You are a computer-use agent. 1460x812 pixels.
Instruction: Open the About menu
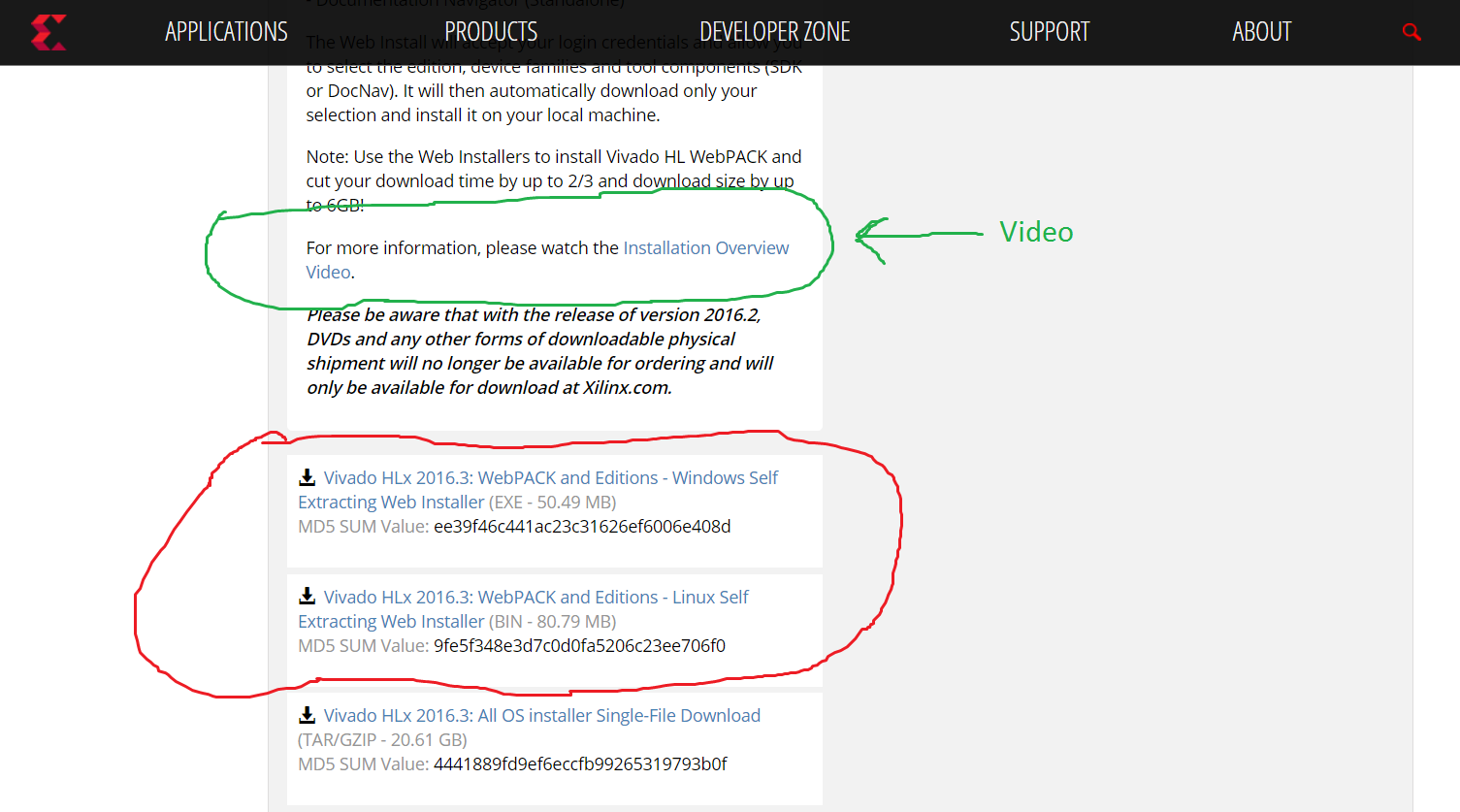[1262, 32]
